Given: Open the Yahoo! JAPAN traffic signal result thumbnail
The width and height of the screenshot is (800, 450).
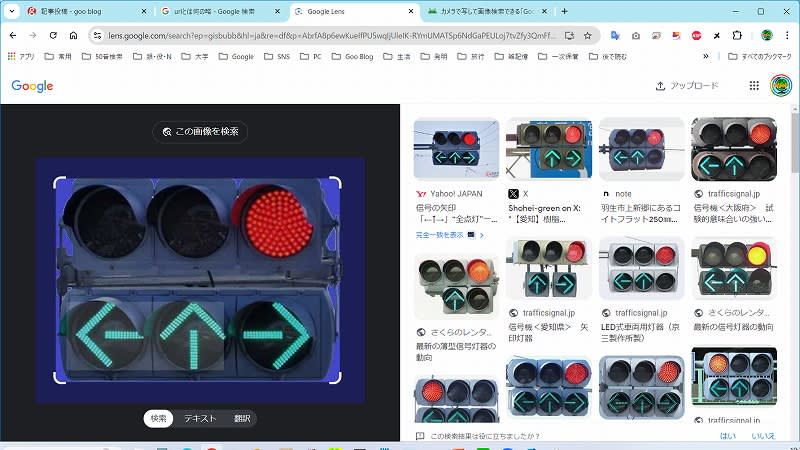Looking at the screenshot, I should [x=456, y=149].
